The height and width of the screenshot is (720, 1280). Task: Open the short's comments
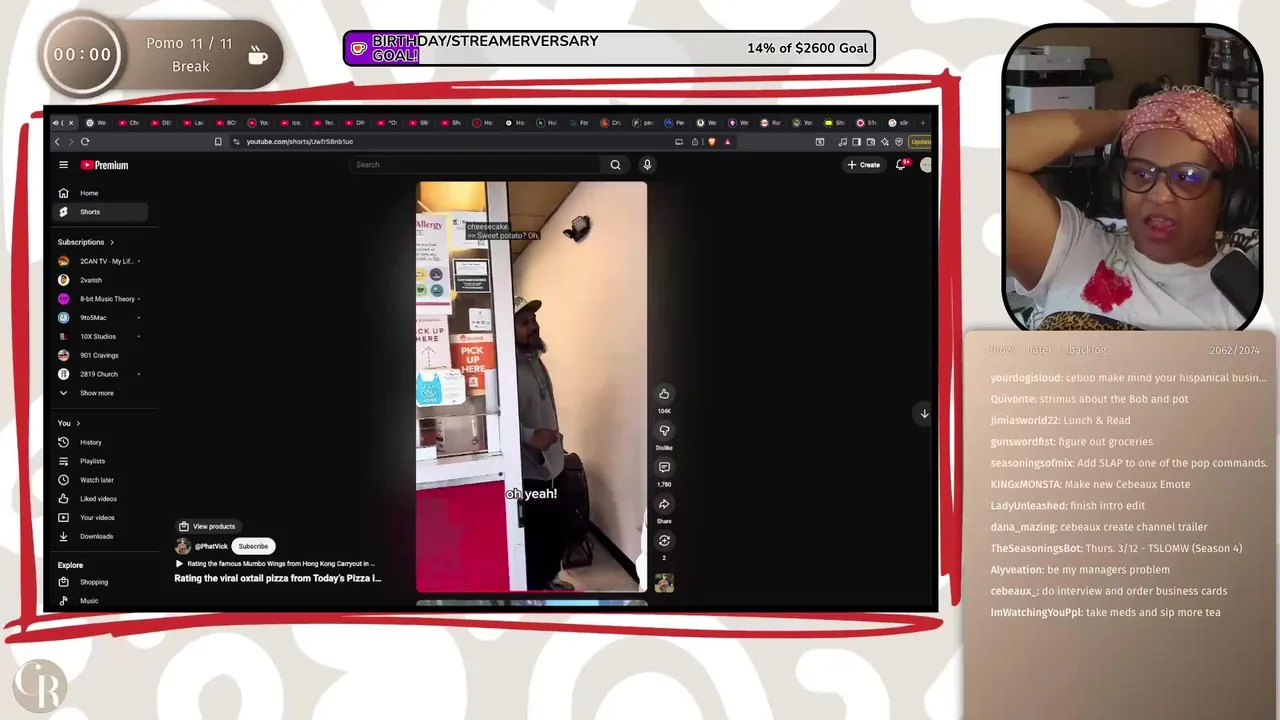(x=664, y=467)
